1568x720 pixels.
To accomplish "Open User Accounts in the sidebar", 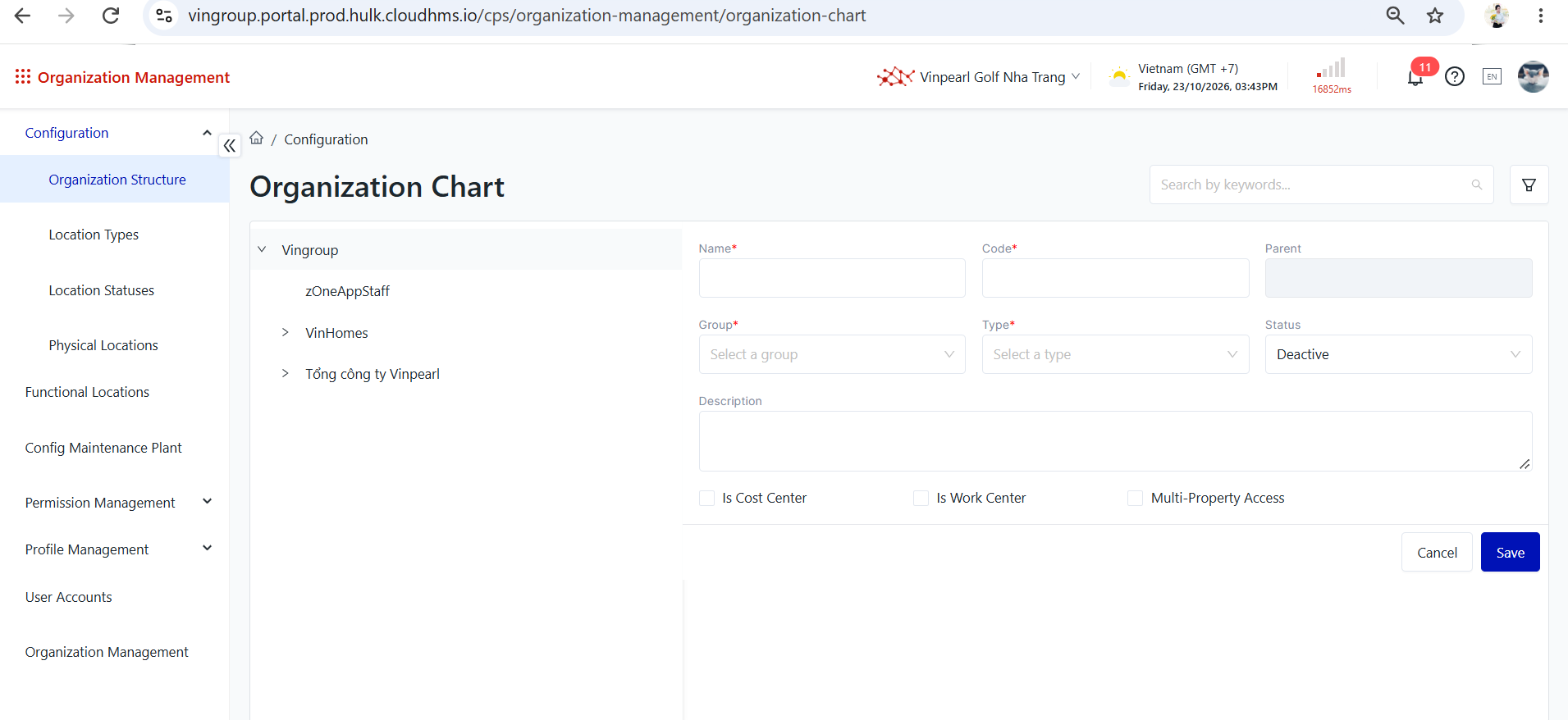I will click(69, 597).
